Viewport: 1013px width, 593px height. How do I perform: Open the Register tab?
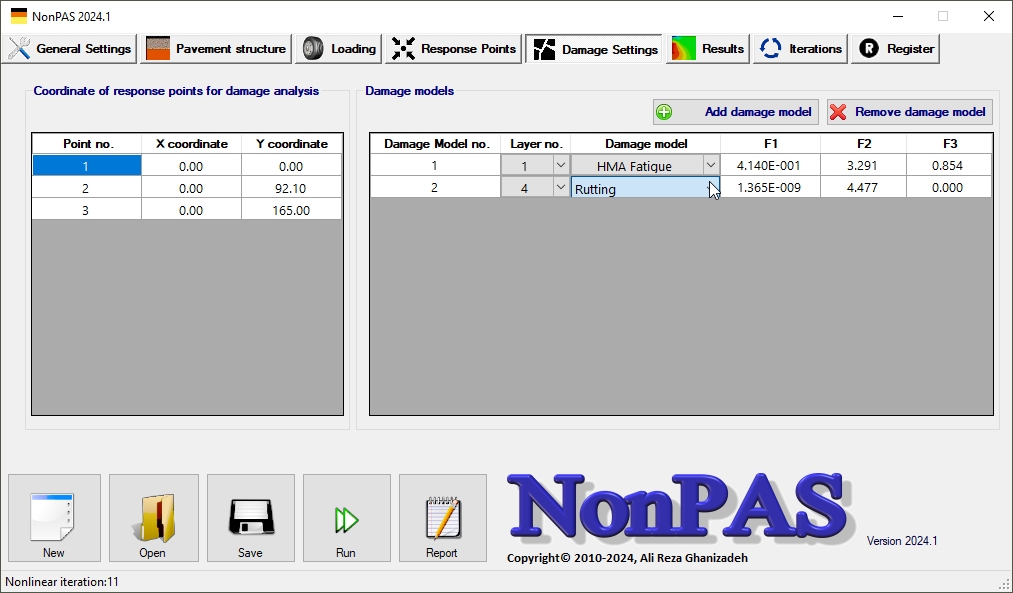896,49
